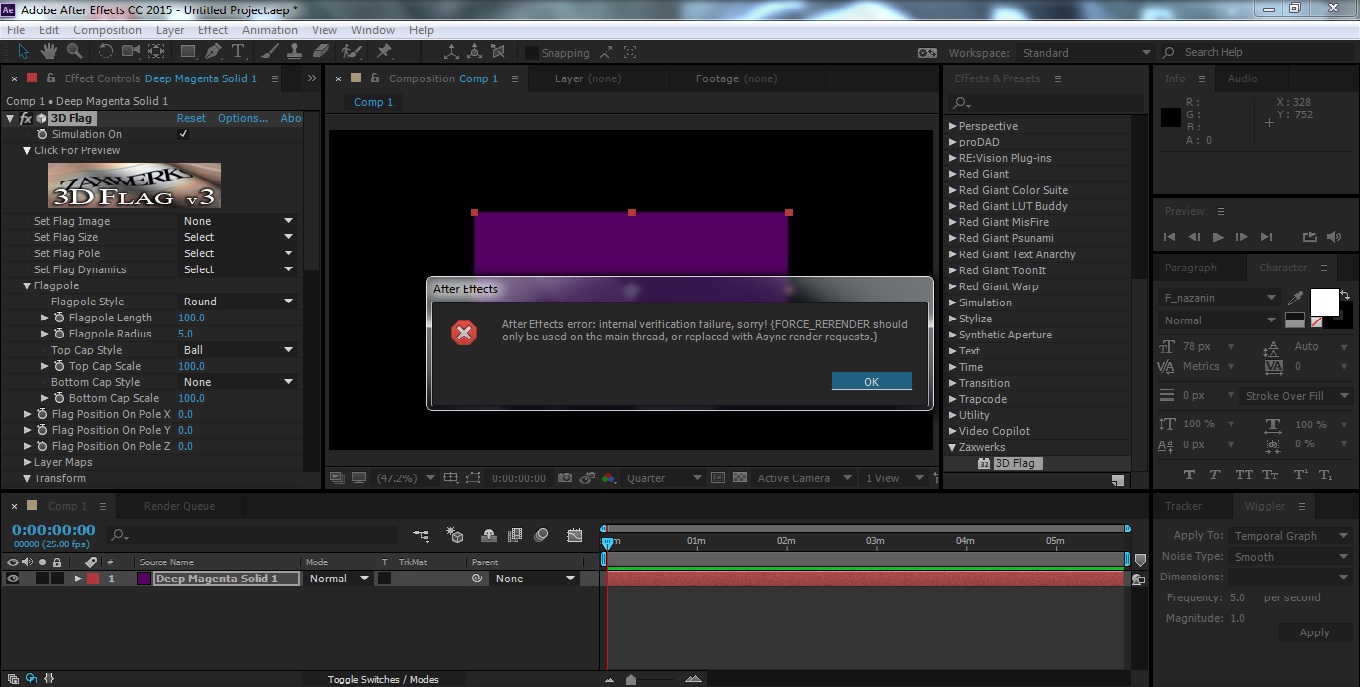Switch to the Paragraph tab
The height and width of the screenshot is (687, 1360).
(1190, 267)
